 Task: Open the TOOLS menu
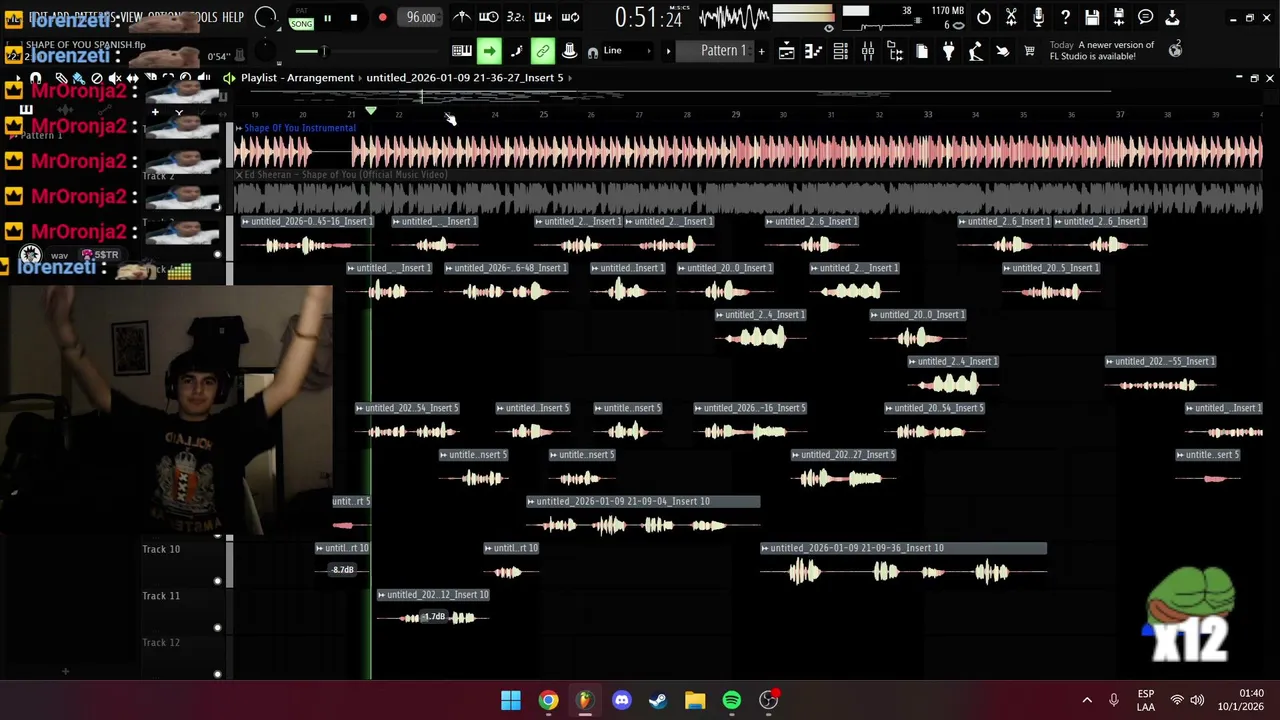[x=203, y=17]
